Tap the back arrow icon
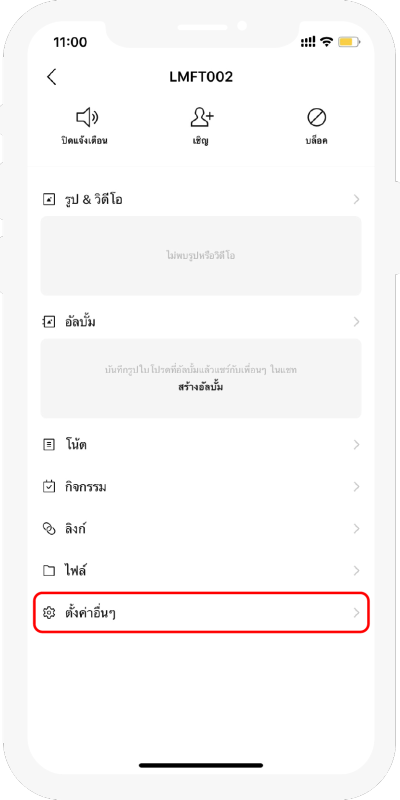Image resolution: width=400 pixels, height=800 pixels. 51,77
